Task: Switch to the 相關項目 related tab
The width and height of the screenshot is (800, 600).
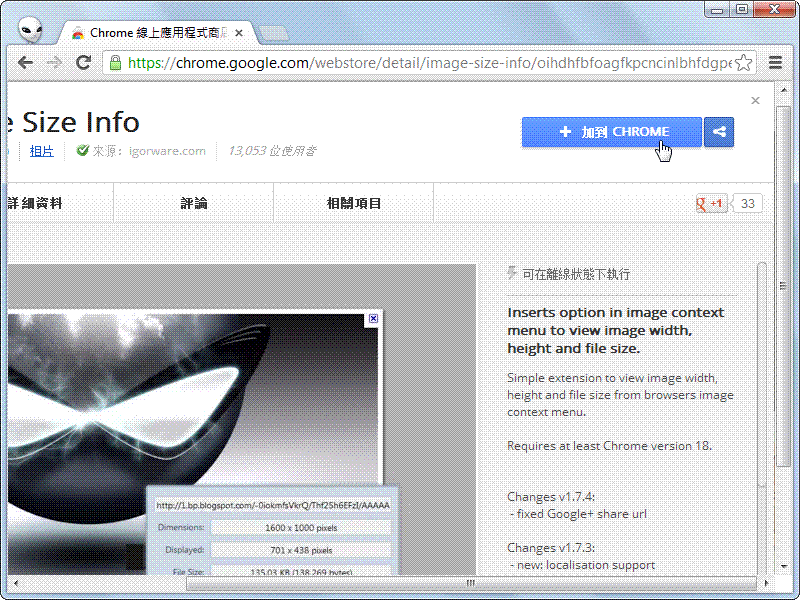Action: point(354,203)
